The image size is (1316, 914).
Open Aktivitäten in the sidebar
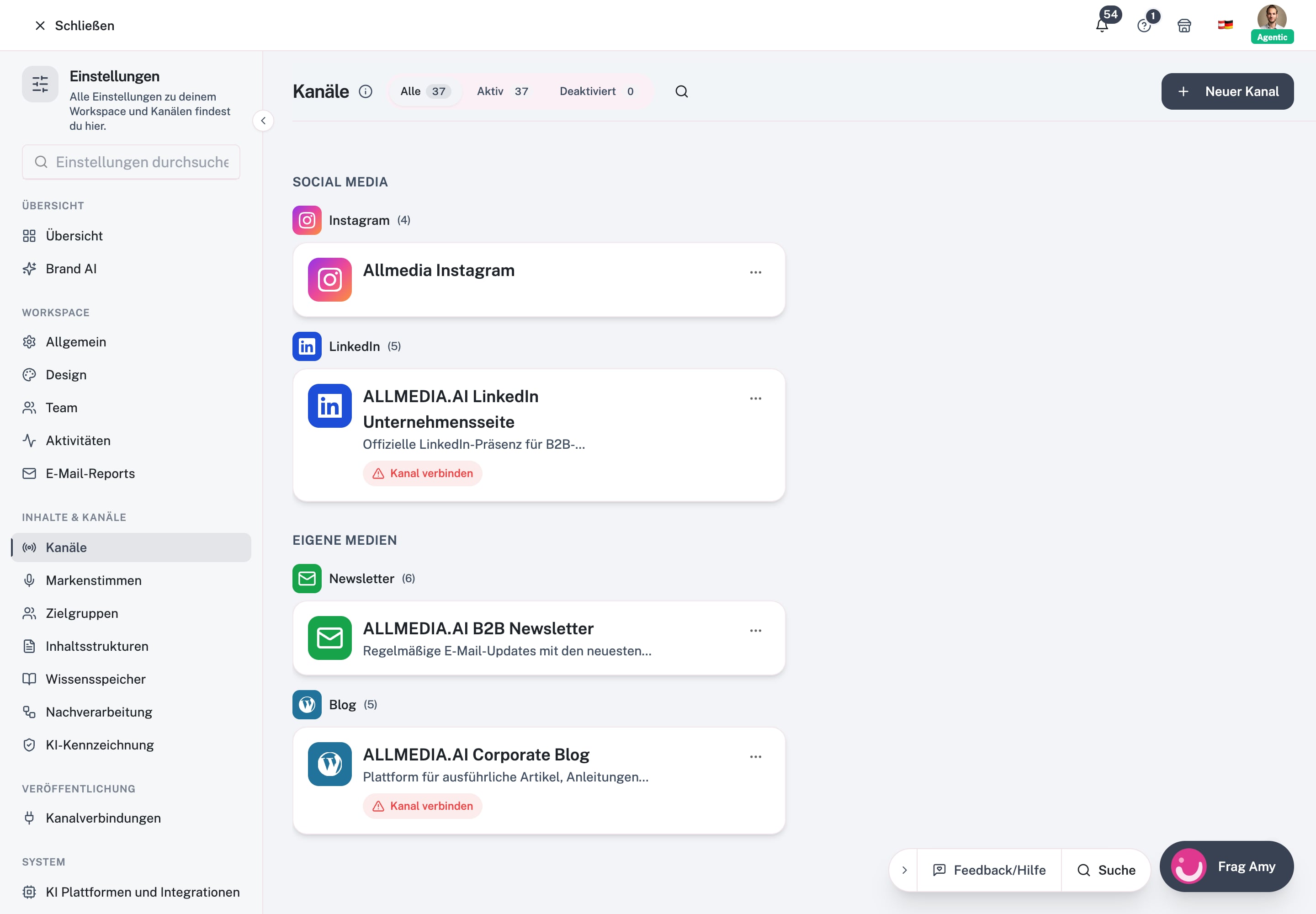131,441
